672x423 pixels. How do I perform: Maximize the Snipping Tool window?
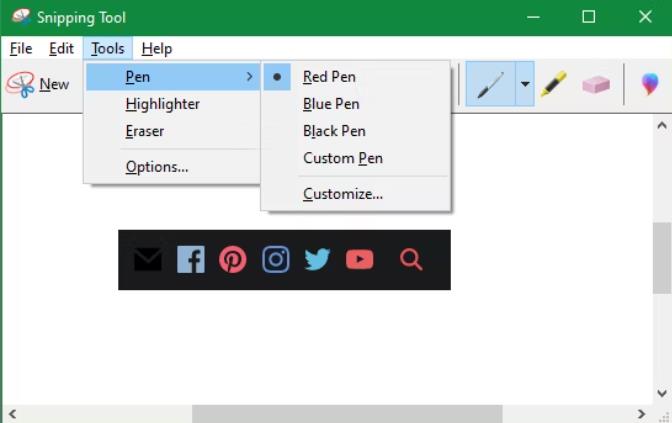(588, 17)
